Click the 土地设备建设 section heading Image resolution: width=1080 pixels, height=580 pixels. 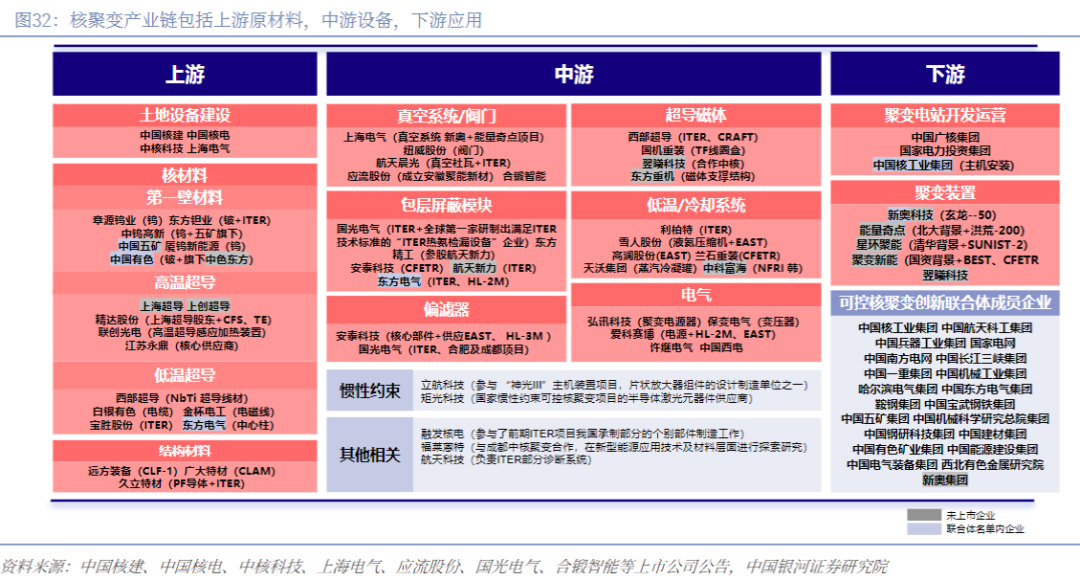pyautogui.click(x=185, y=115)
